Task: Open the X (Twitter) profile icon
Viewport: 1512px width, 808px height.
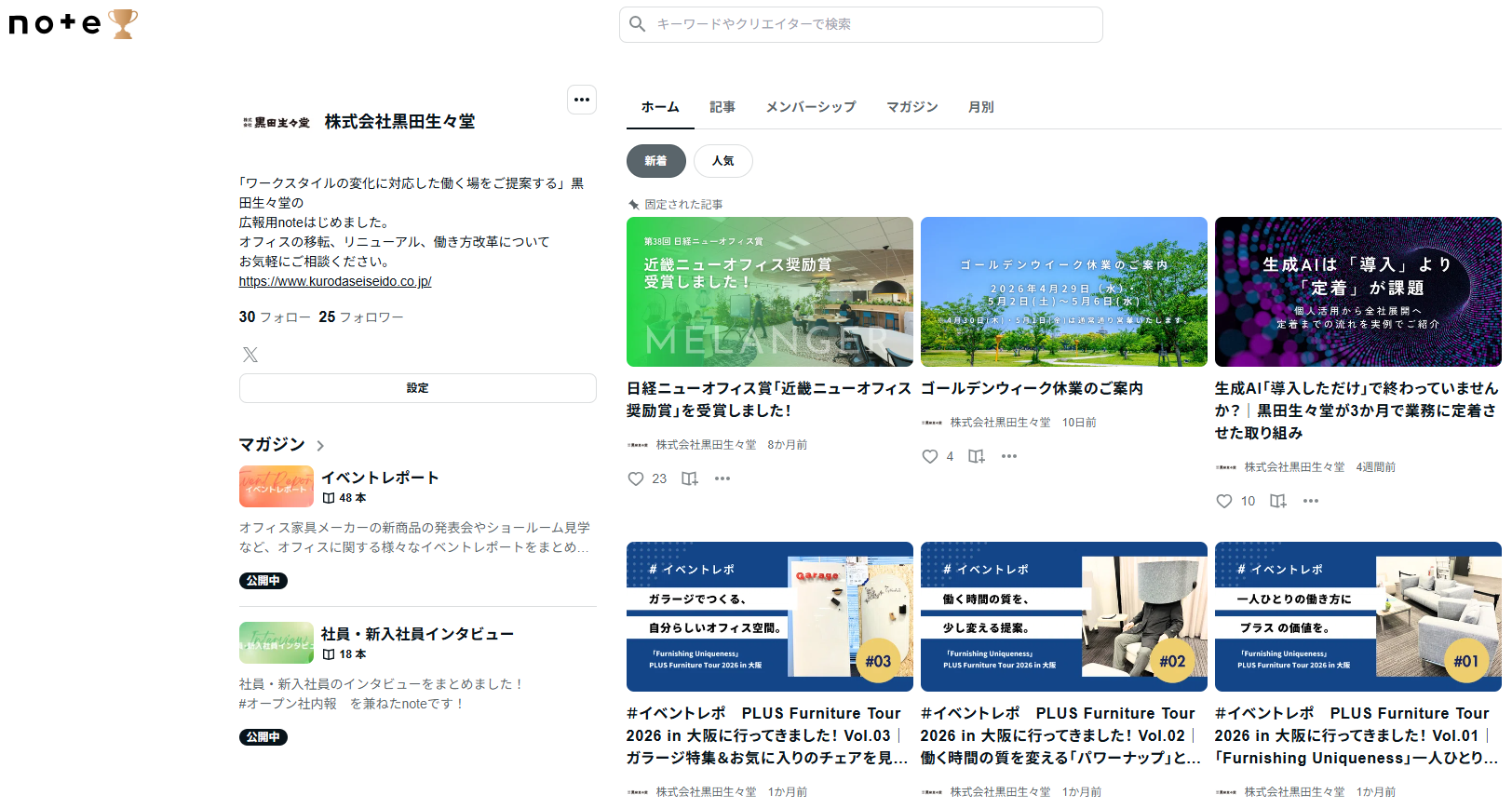Action: (x=250, y=355)
